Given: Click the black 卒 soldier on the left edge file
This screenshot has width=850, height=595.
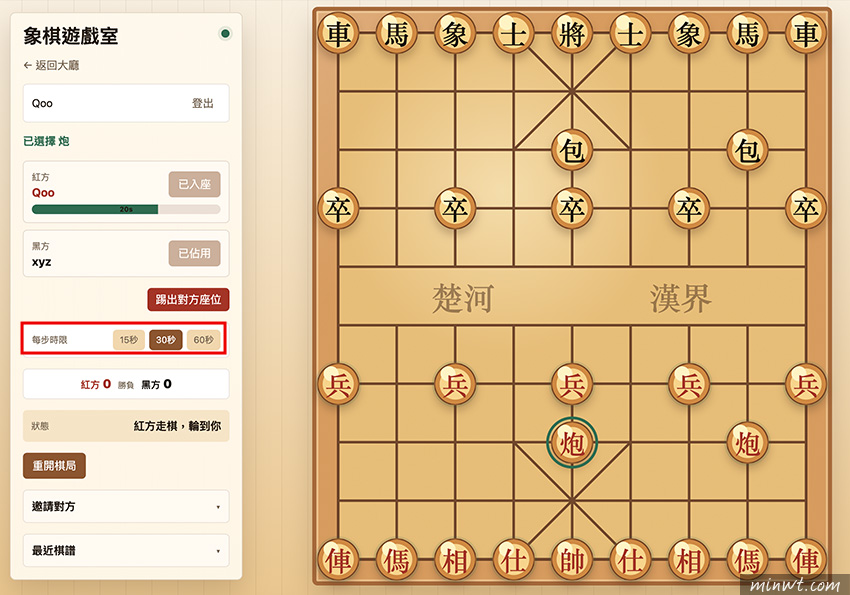Looking at the screenshot, I should click(x=338, y=209).
